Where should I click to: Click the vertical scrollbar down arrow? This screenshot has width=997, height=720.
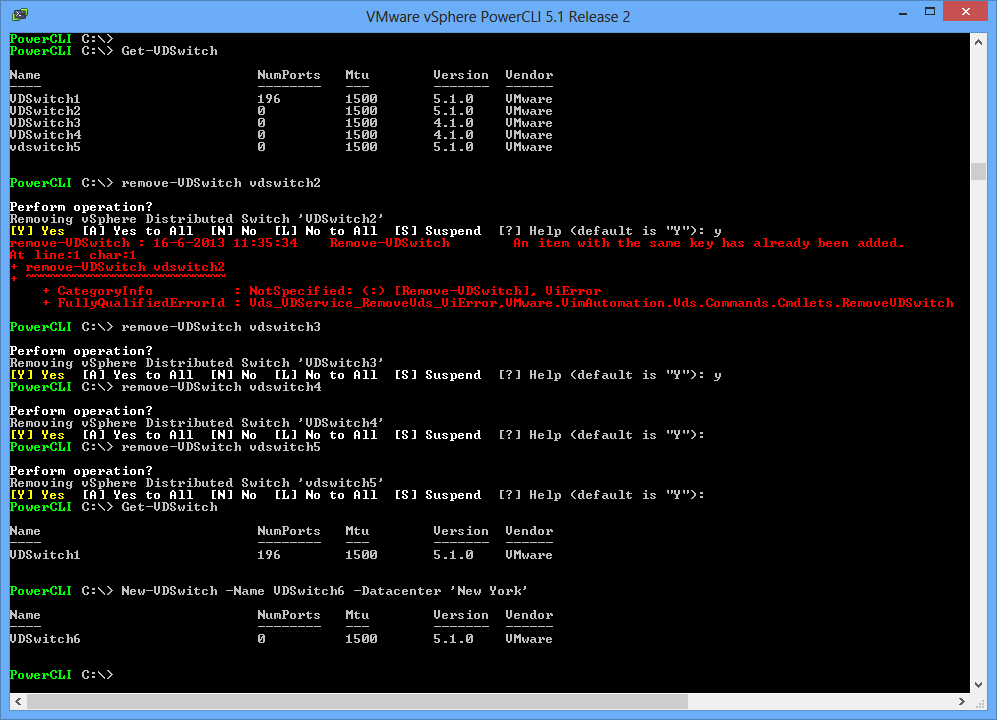tap(978, 684)
